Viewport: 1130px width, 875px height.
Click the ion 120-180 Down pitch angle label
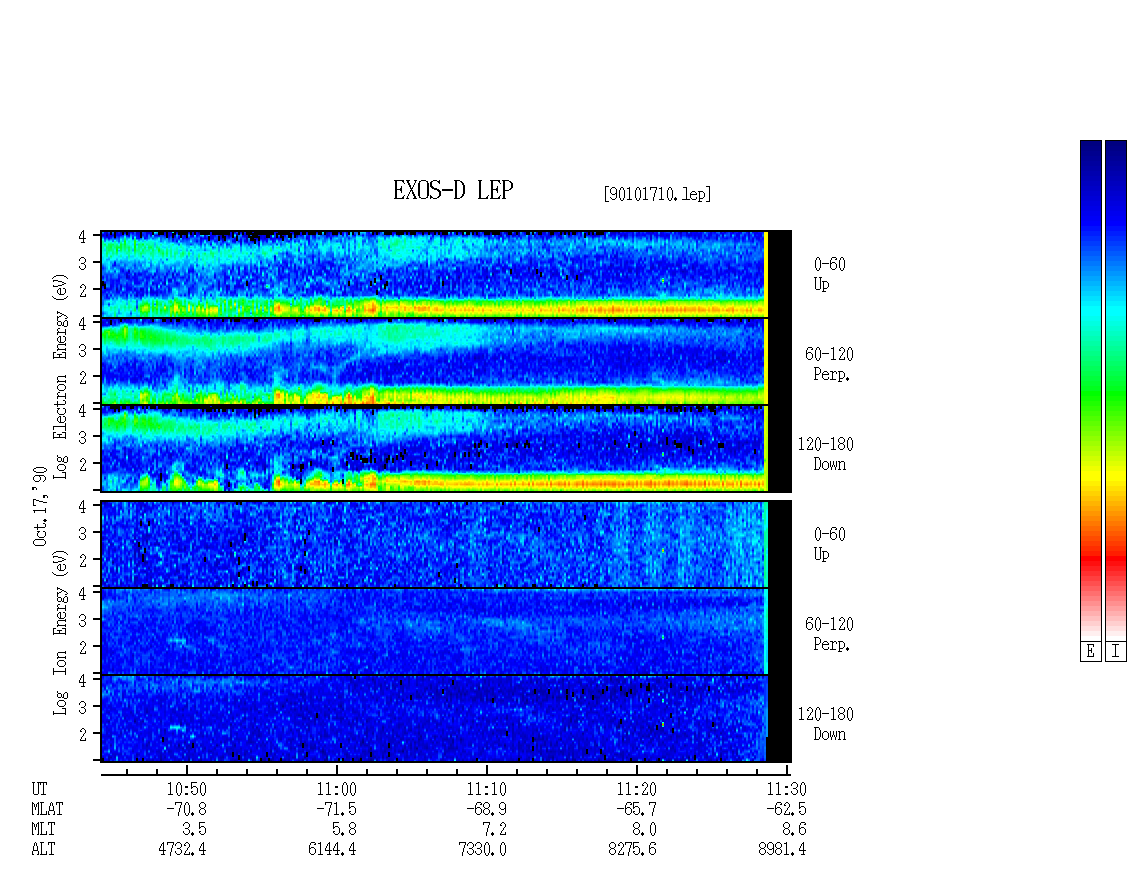pyautogui.click(x=826, y=724)
